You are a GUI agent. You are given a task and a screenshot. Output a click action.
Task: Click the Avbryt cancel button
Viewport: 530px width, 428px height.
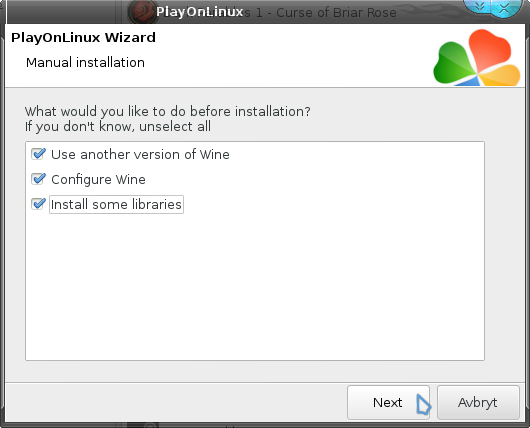pos(478,402)
